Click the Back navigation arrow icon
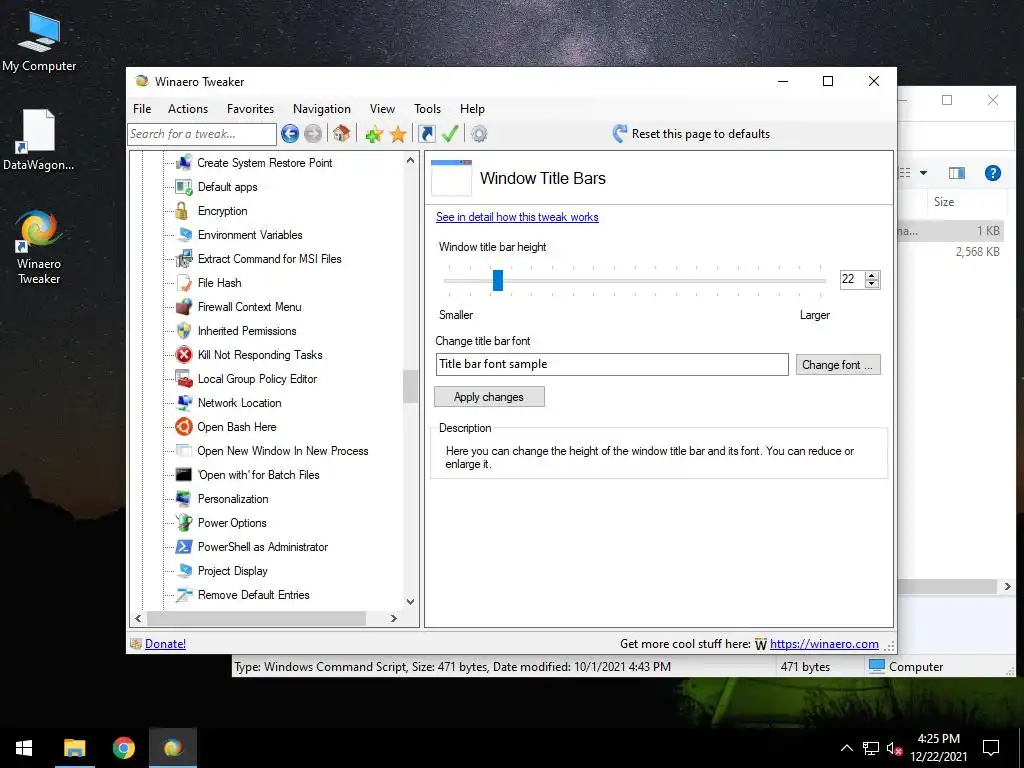1024x768 pixels. tap(290, 134)
